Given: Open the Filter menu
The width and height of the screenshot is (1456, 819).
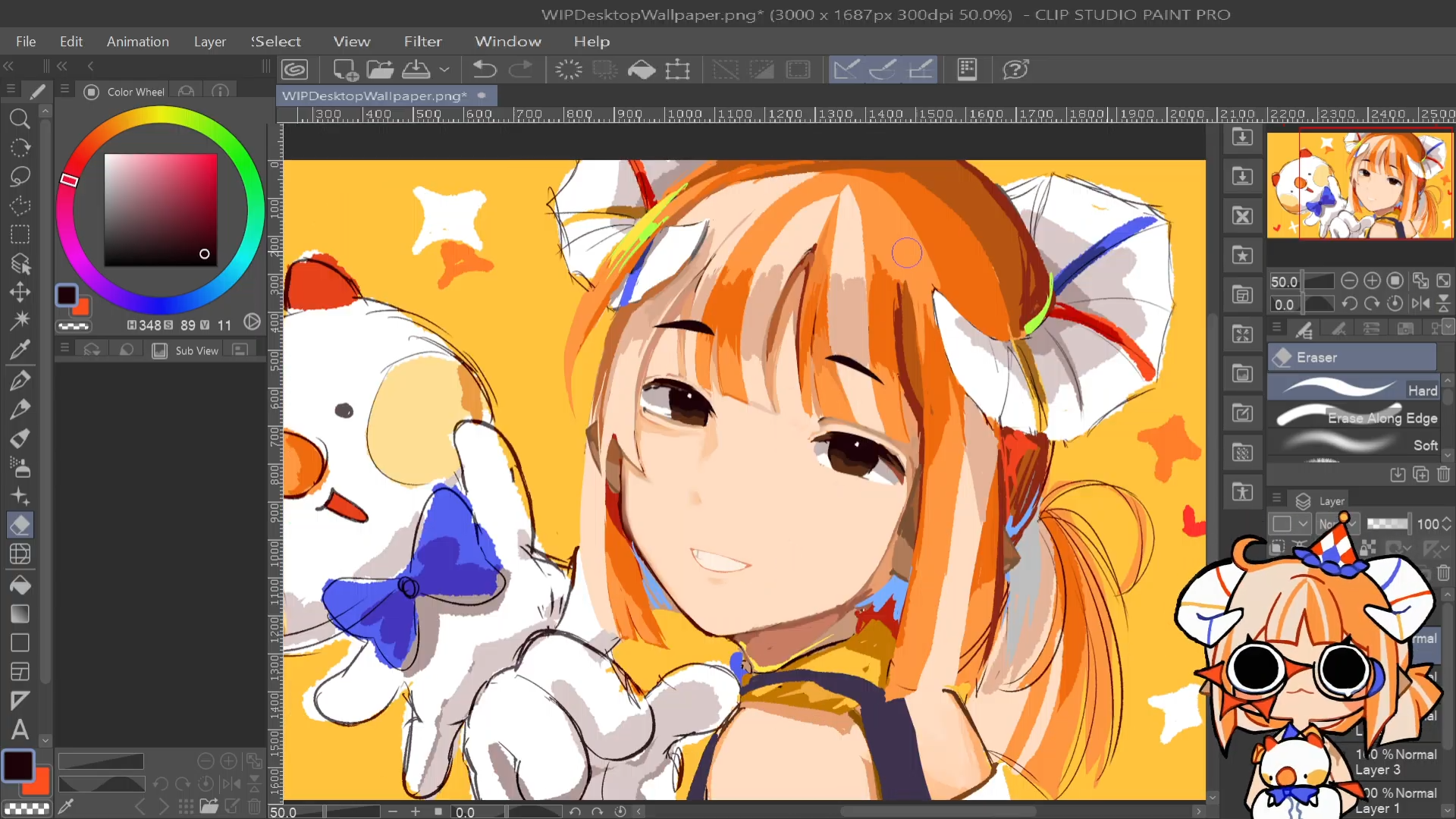Looking at the screenshot, I should point(422,42).
